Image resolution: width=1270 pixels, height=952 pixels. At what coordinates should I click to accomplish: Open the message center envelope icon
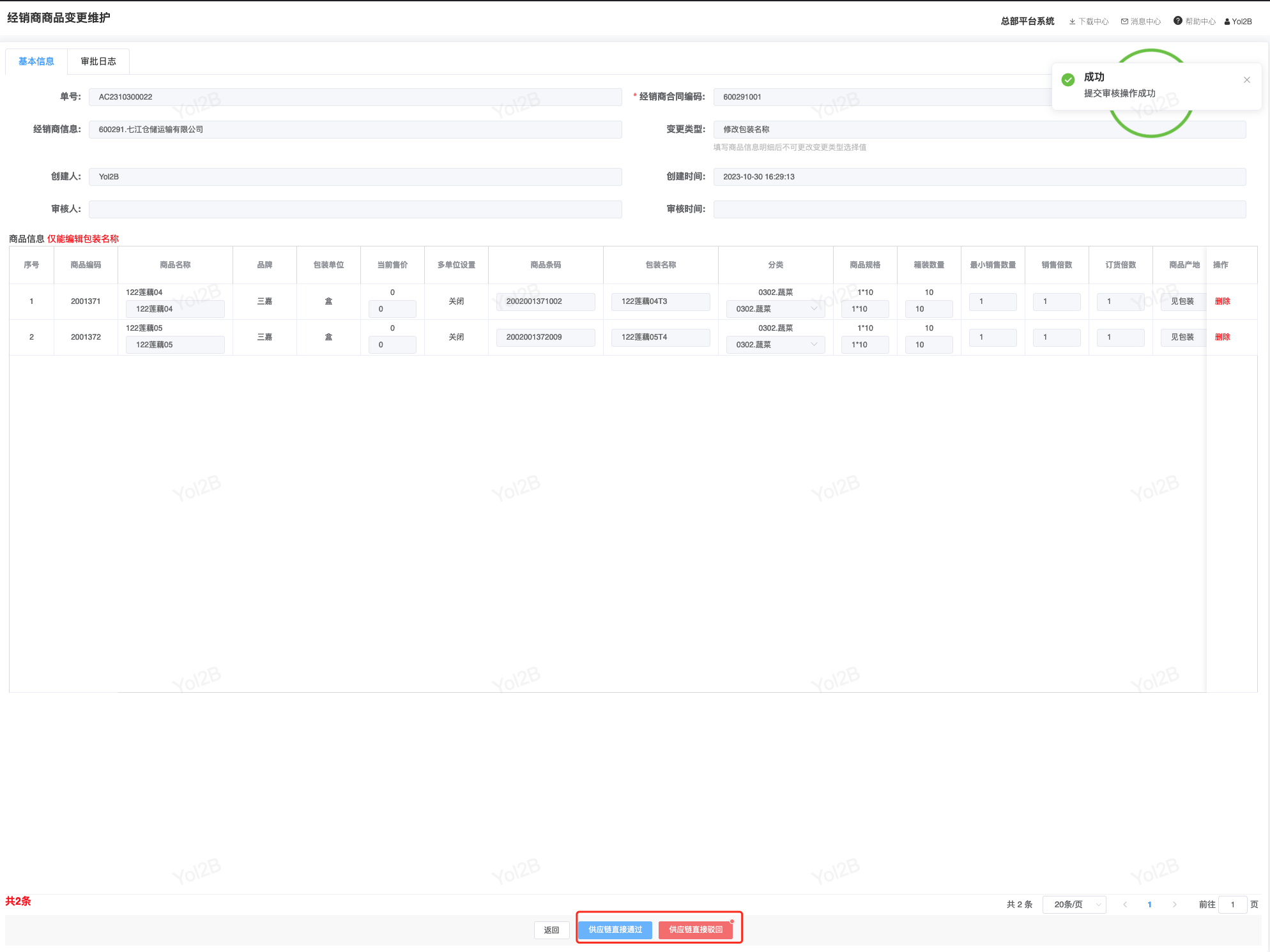[1124, 22]
